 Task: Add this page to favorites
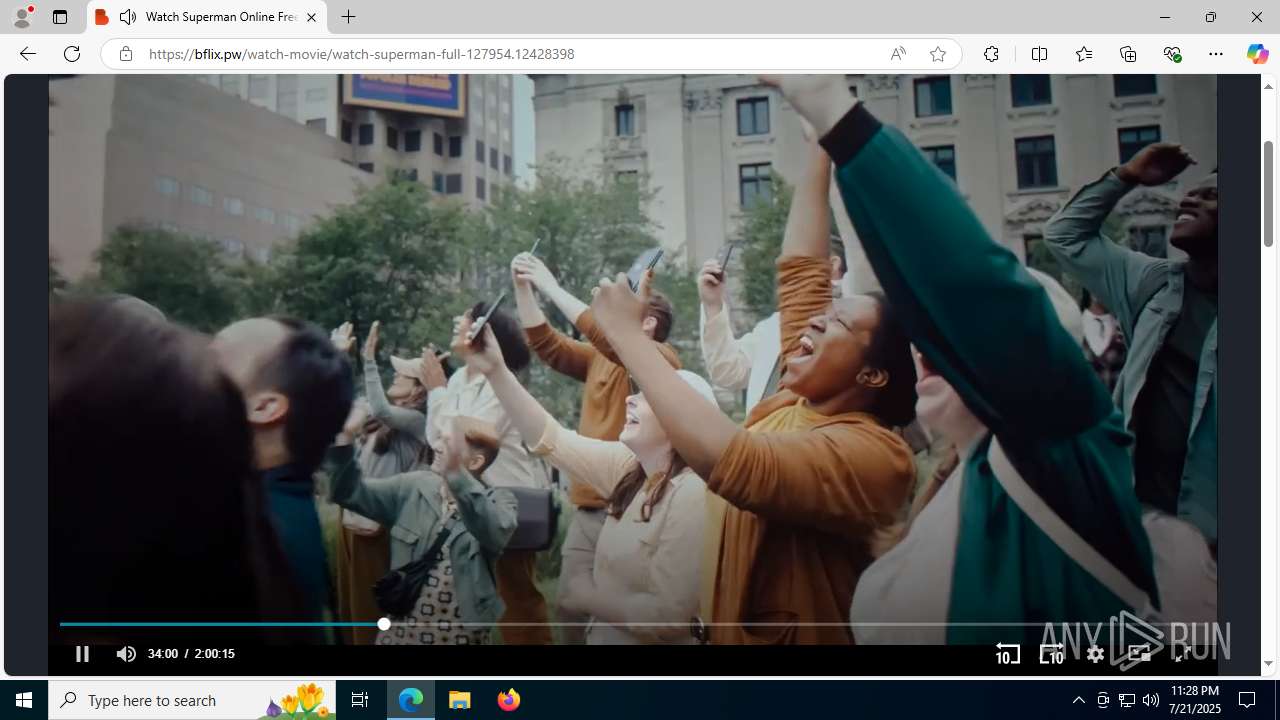click(937, 54)
